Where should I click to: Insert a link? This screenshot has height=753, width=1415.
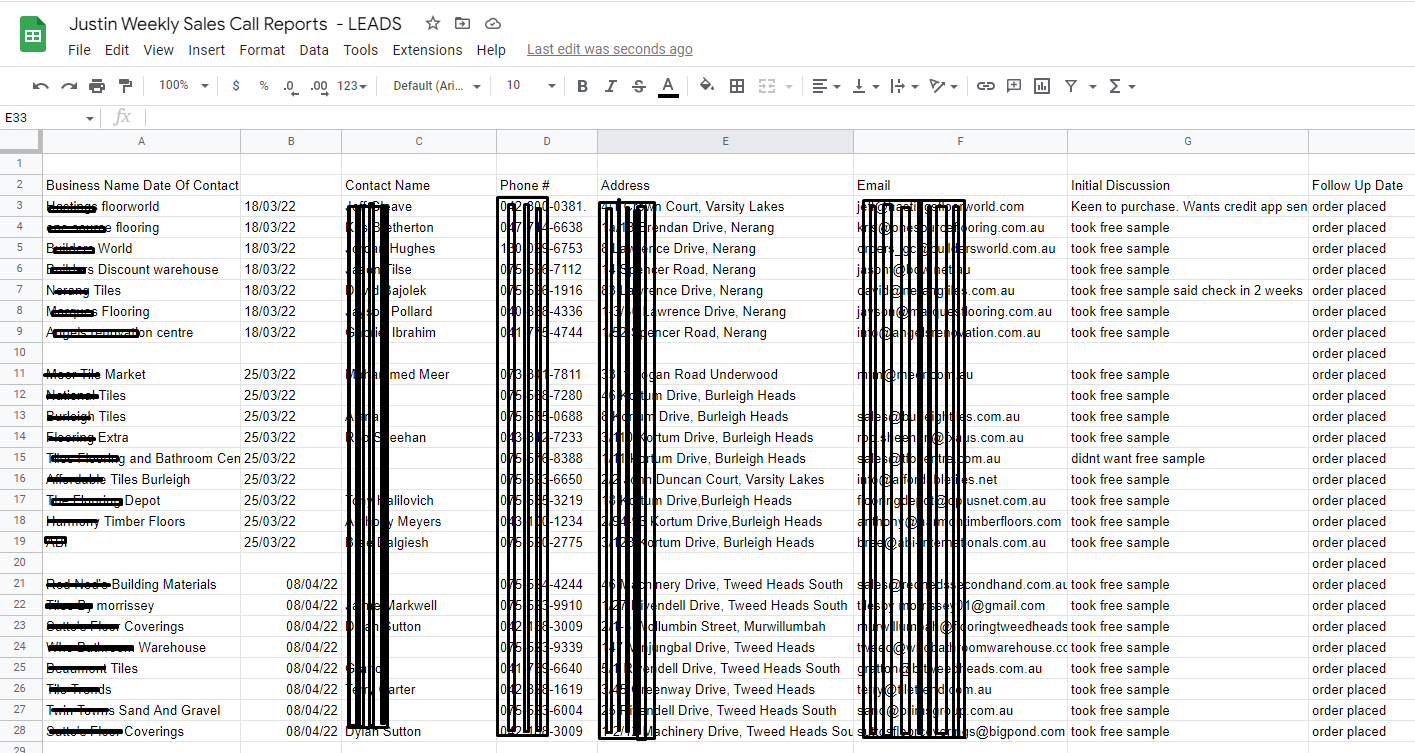click(x=986, y=86)
